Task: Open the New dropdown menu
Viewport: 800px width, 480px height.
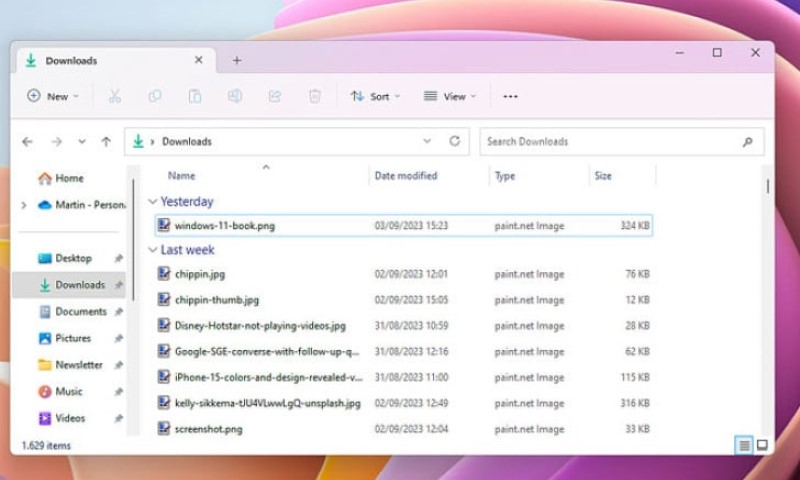Action: pyautogui.click(x=53, y=96)
